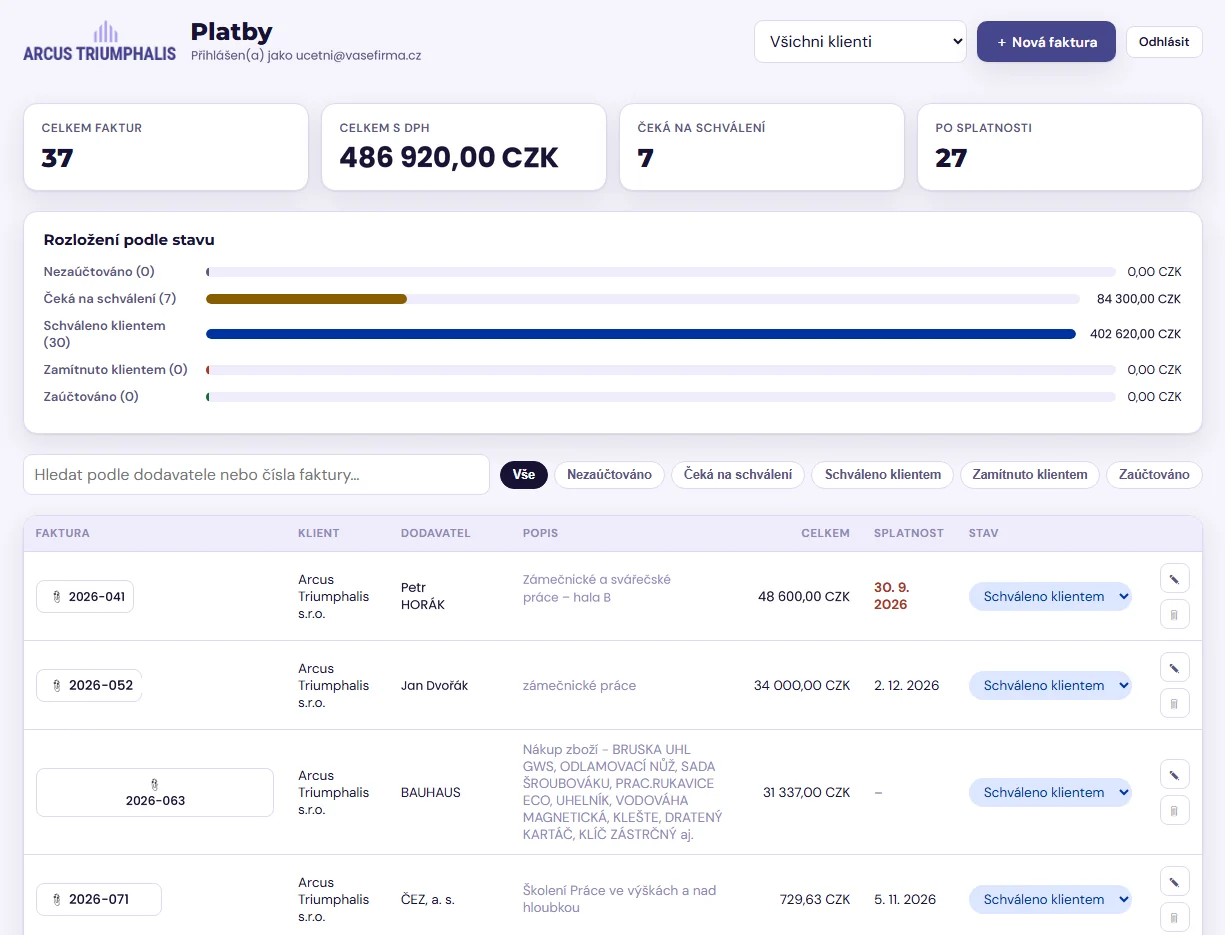Click the total 486 920,00 CZK
Screen dimensions: 1225x935
[x=449, y=158]
